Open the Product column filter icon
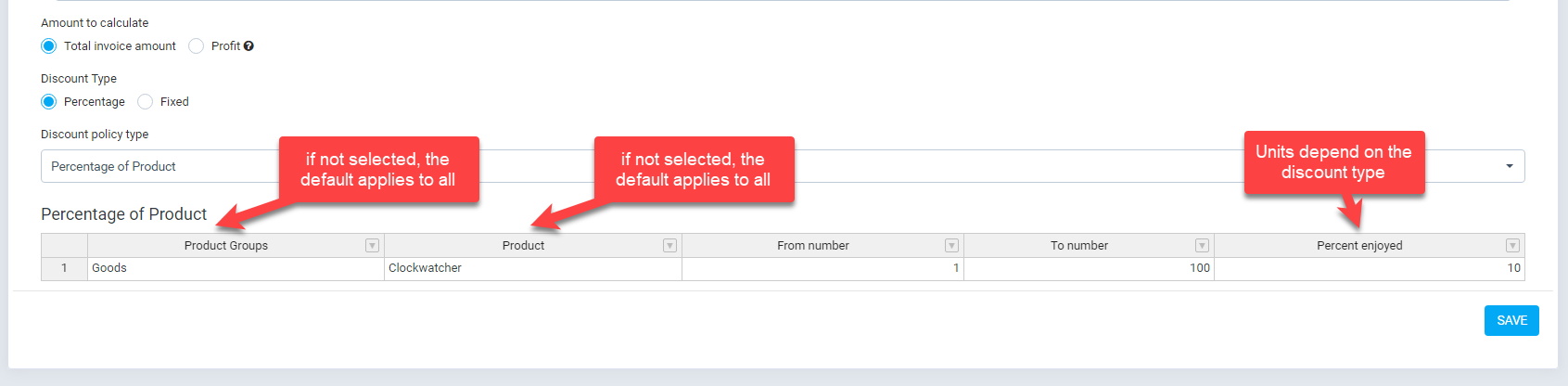This screenshot has height=386, width=1568. [x=669, y=246]
